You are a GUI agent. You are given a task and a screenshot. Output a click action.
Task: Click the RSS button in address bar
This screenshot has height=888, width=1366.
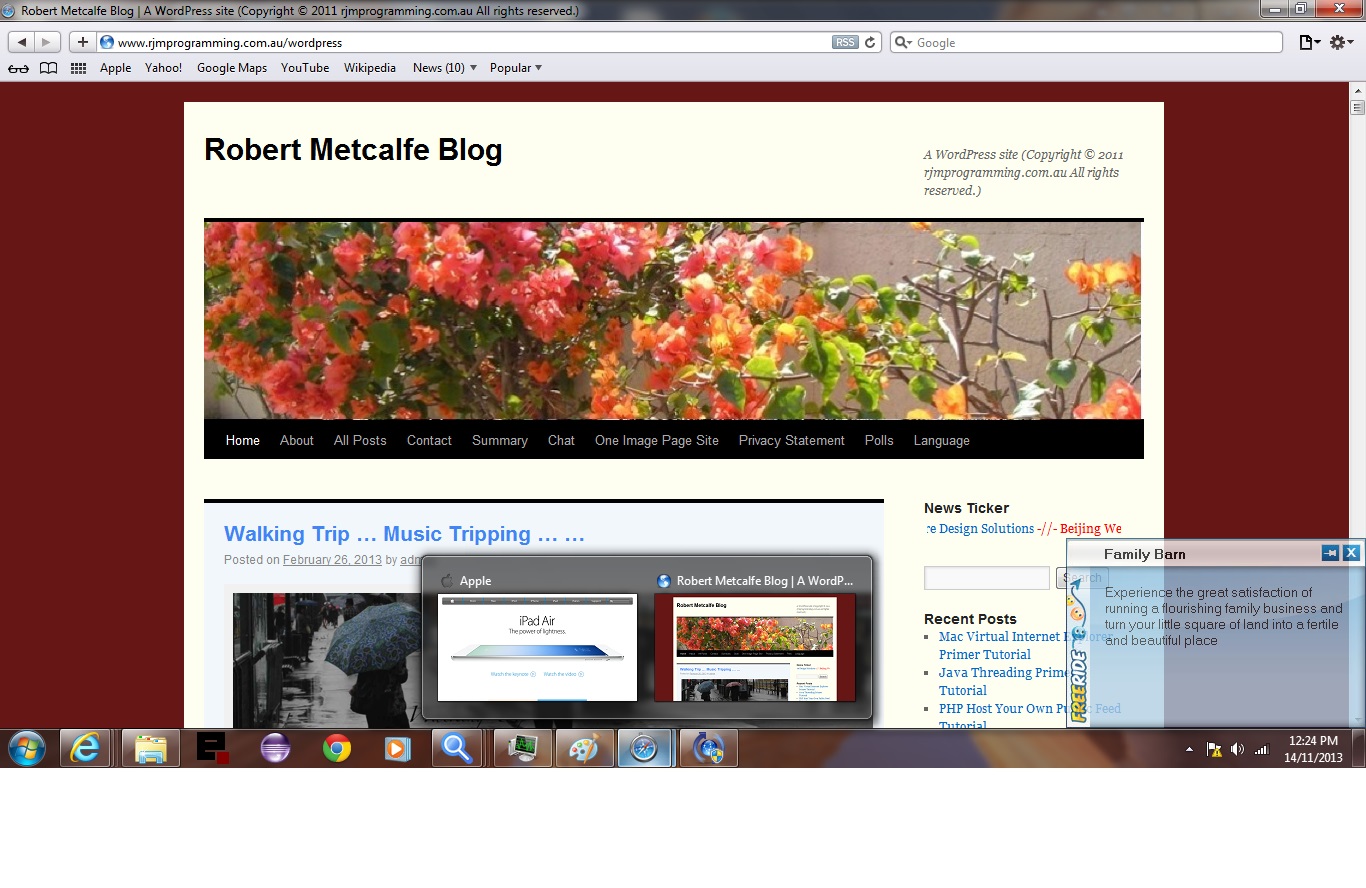pyautogui.click(x=844, y=43)
